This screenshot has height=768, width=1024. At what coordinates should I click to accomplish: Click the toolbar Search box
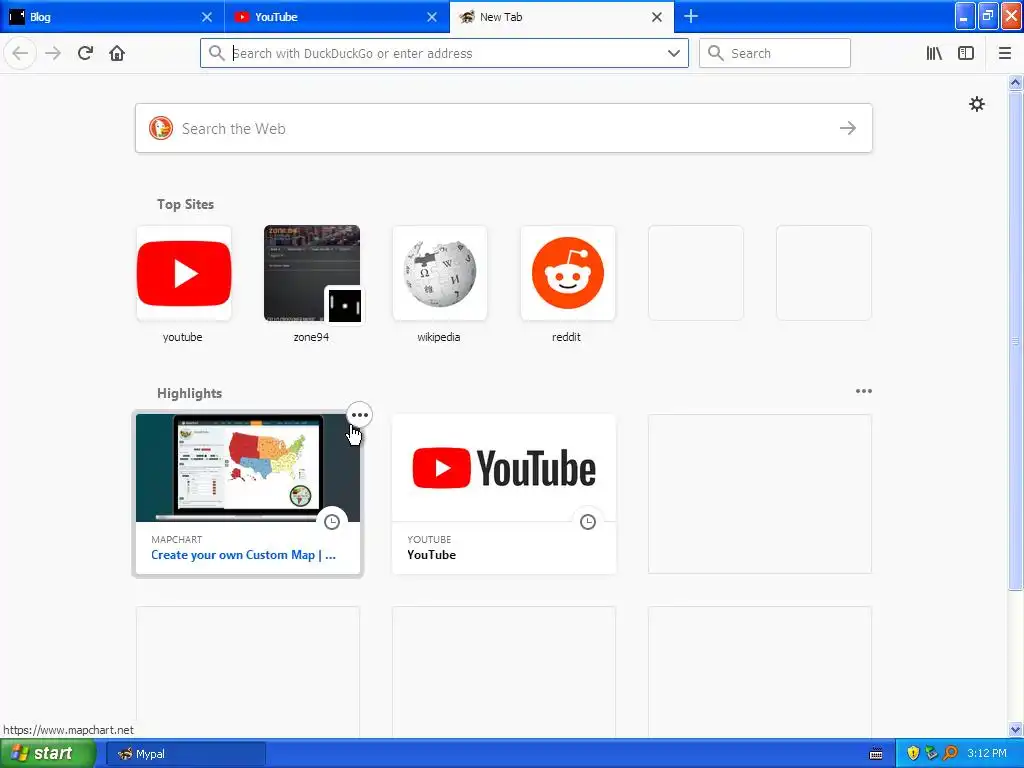[775, 53]
